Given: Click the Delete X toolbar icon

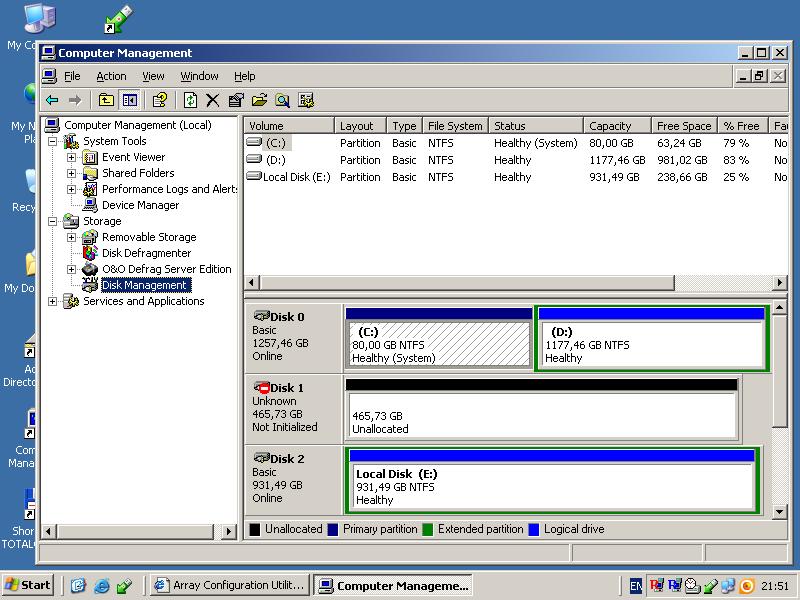Looking at the screenshot, I should coord(213,100).
